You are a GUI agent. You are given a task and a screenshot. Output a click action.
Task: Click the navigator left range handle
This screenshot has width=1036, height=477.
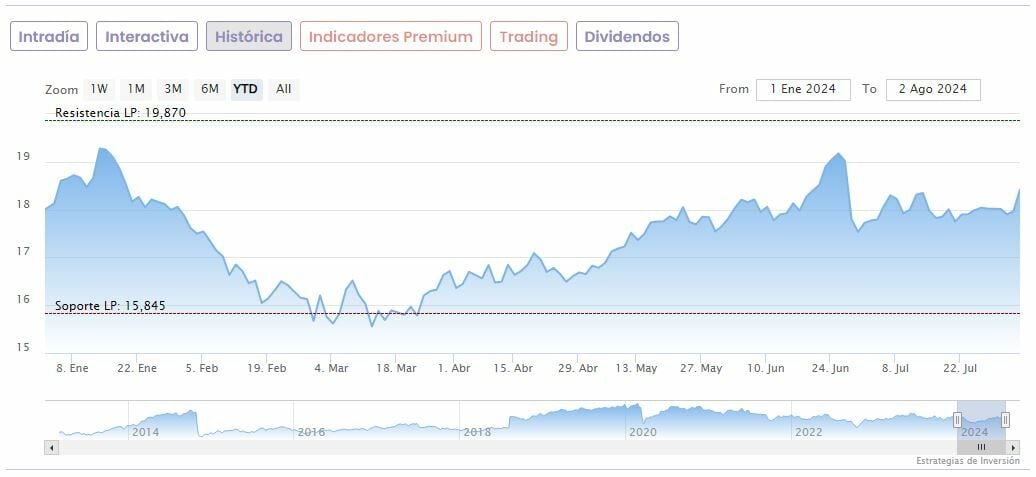click(x=957, y=420)
